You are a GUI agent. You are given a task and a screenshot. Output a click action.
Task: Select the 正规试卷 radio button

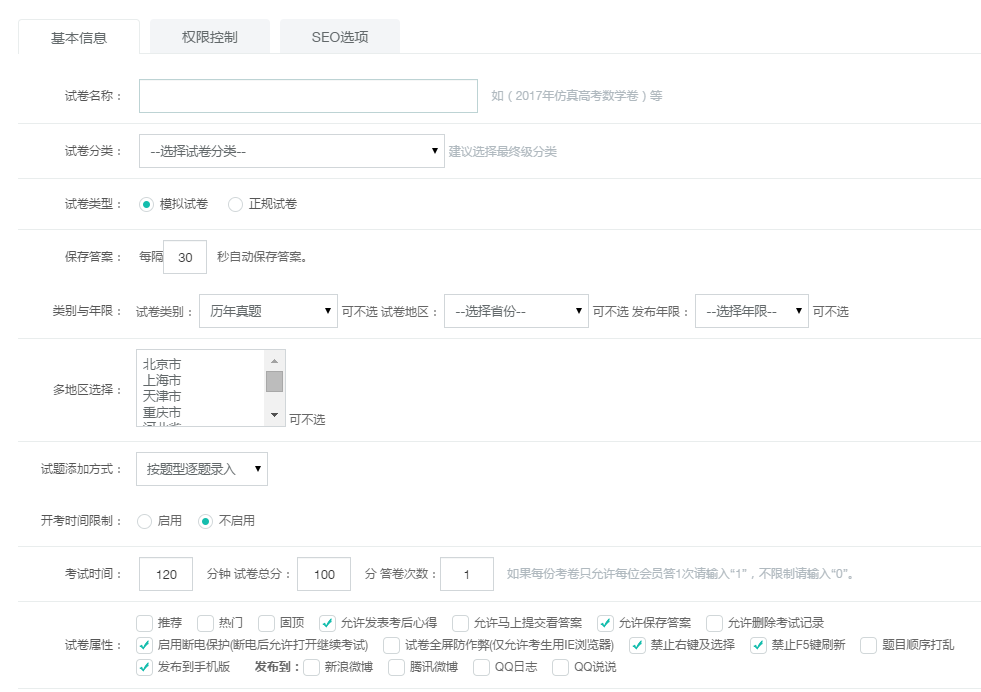(x=236, y=204)
